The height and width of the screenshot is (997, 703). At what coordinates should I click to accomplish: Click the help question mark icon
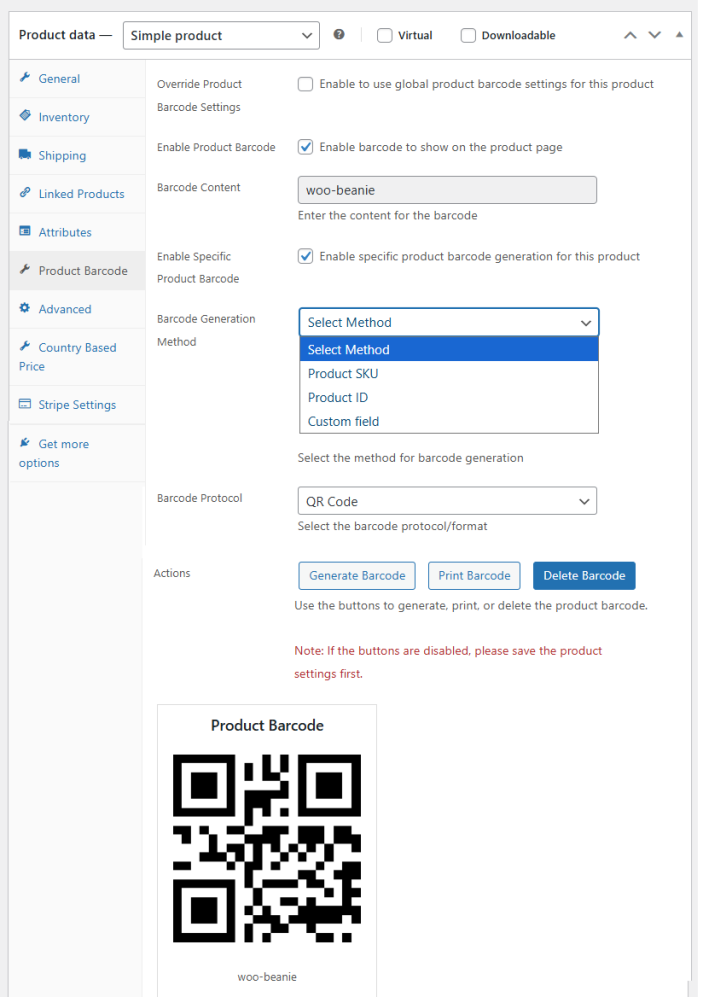339,34
